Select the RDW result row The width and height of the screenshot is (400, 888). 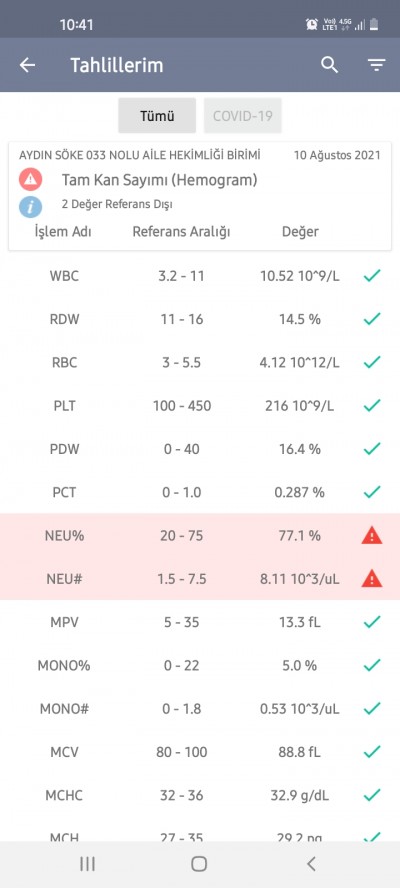(x=200, y=319)
